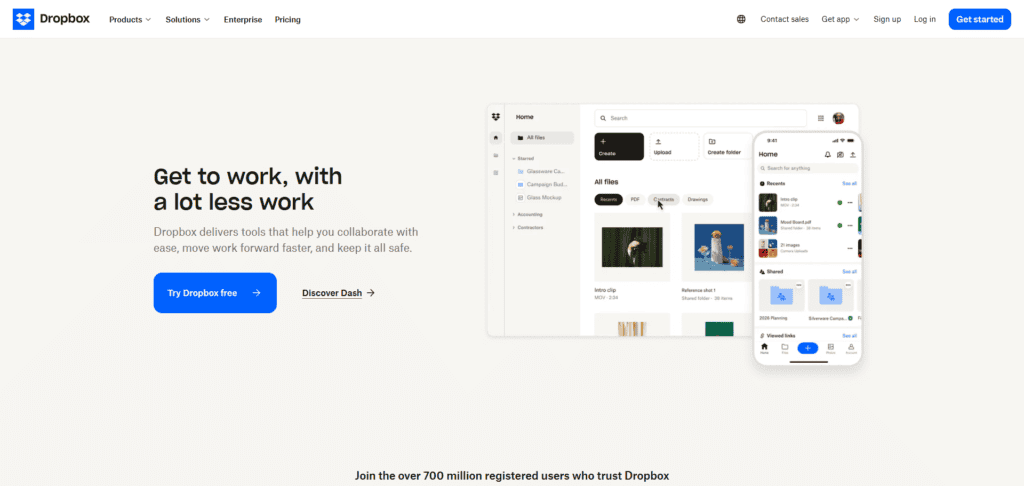The image size is (1024, 486).
Task: Click the user avatar in the mockup
Action: (838, 118)
